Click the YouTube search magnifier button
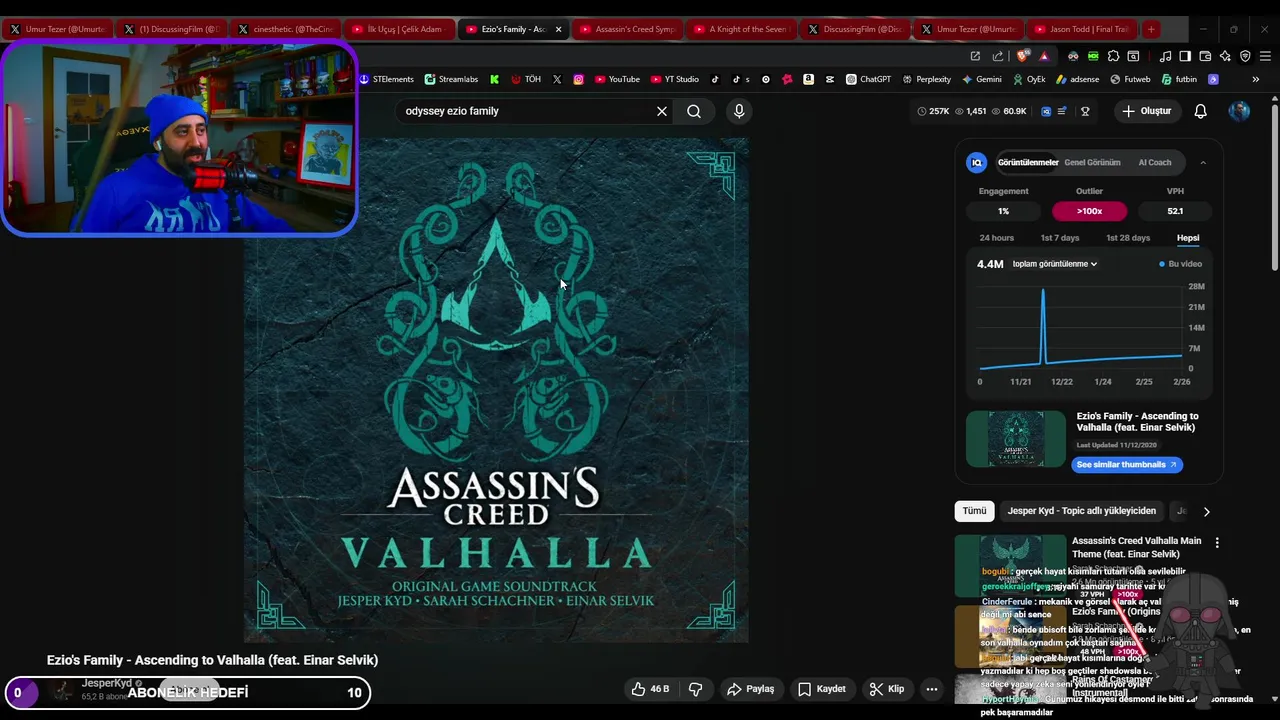Screen dimensions: 1280x720 pos(694,111)
